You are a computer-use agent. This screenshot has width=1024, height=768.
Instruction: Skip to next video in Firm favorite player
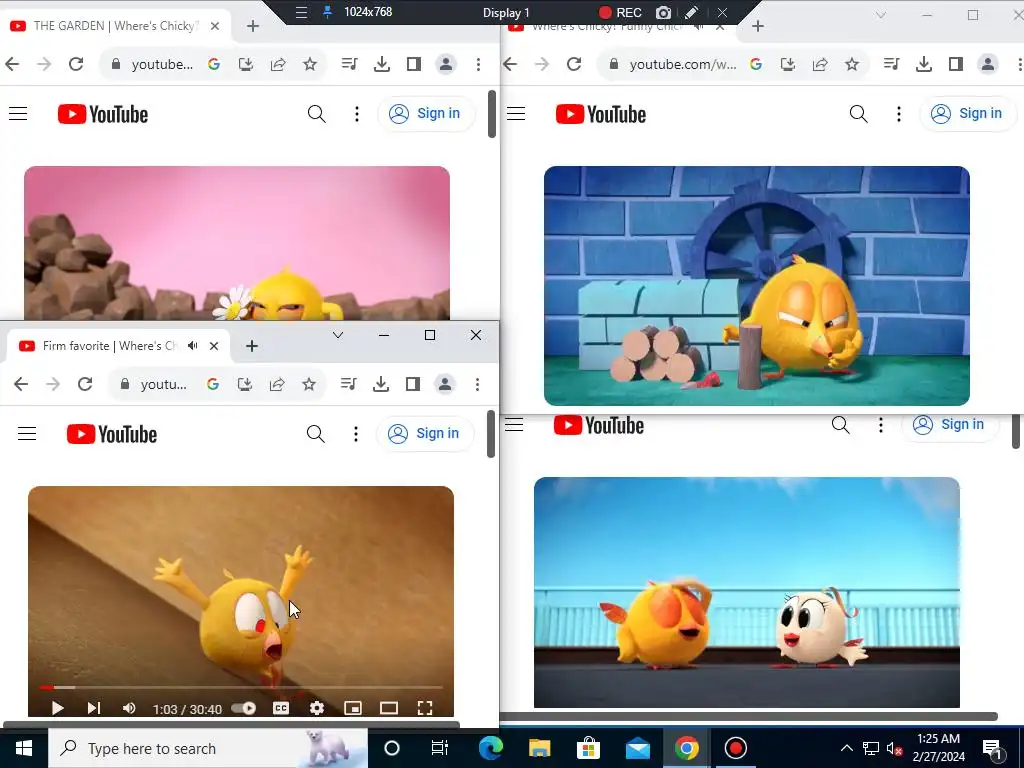[x=93, y=708]
